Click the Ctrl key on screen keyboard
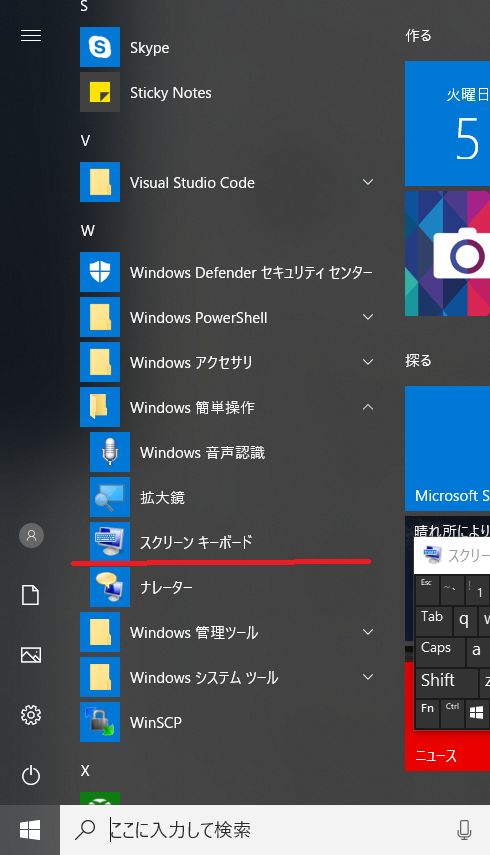The width and height of the screenshot is (490, 855). [452, 714]
